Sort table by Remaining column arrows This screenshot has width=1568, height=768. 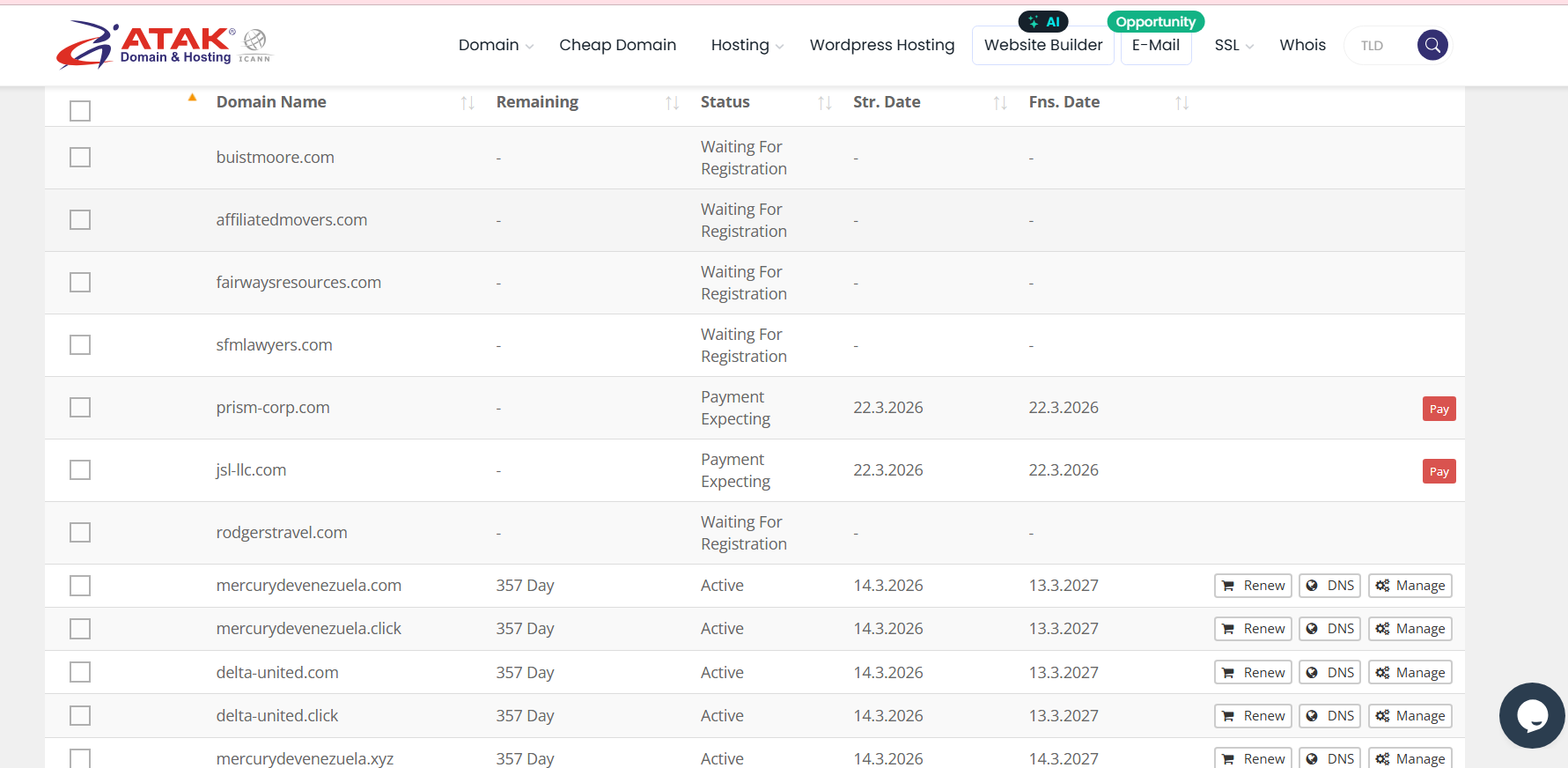coord(672,103)
